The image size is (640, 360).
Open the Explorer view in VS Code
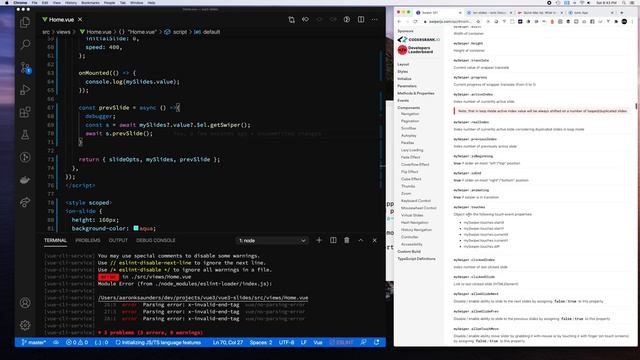25,22
